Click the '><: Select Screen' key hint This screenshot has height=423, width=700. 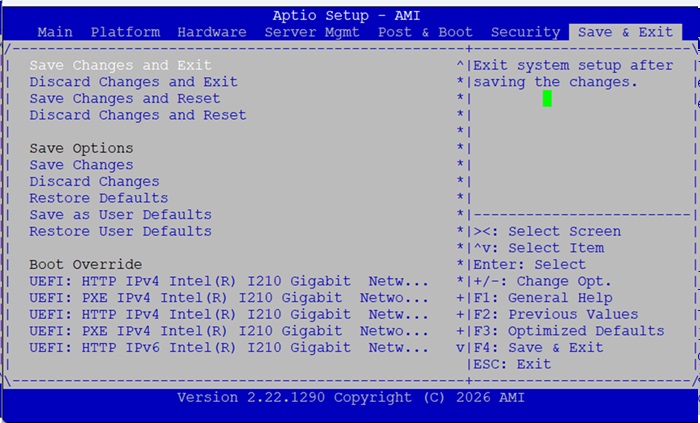click(x=547, y=232)
